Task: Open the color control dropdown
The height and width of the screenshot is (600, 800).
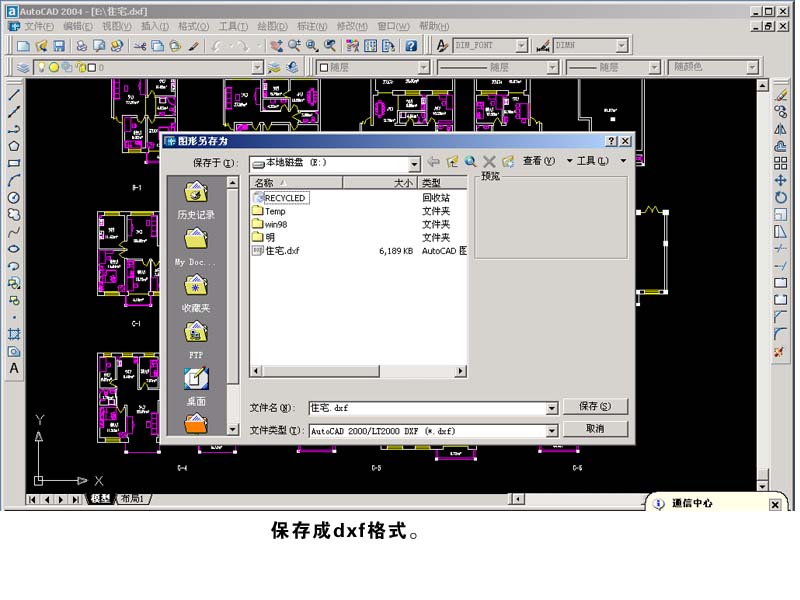Action: [423, 67]
